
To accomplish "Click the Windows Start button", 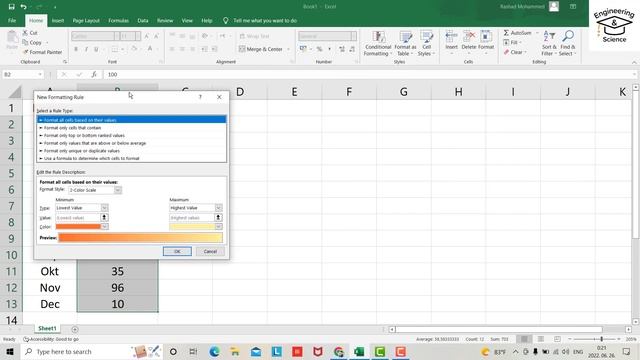I will click(10, 351).
